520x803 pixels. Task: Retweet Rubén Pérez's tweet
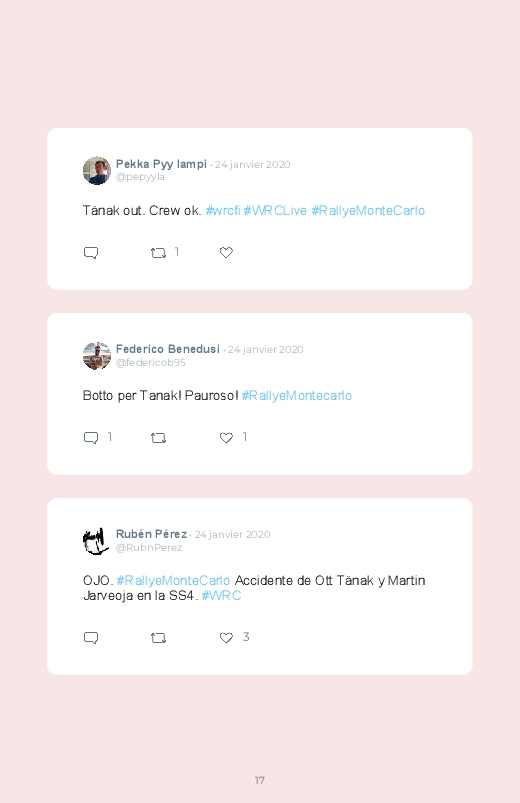tap(158, 638)
